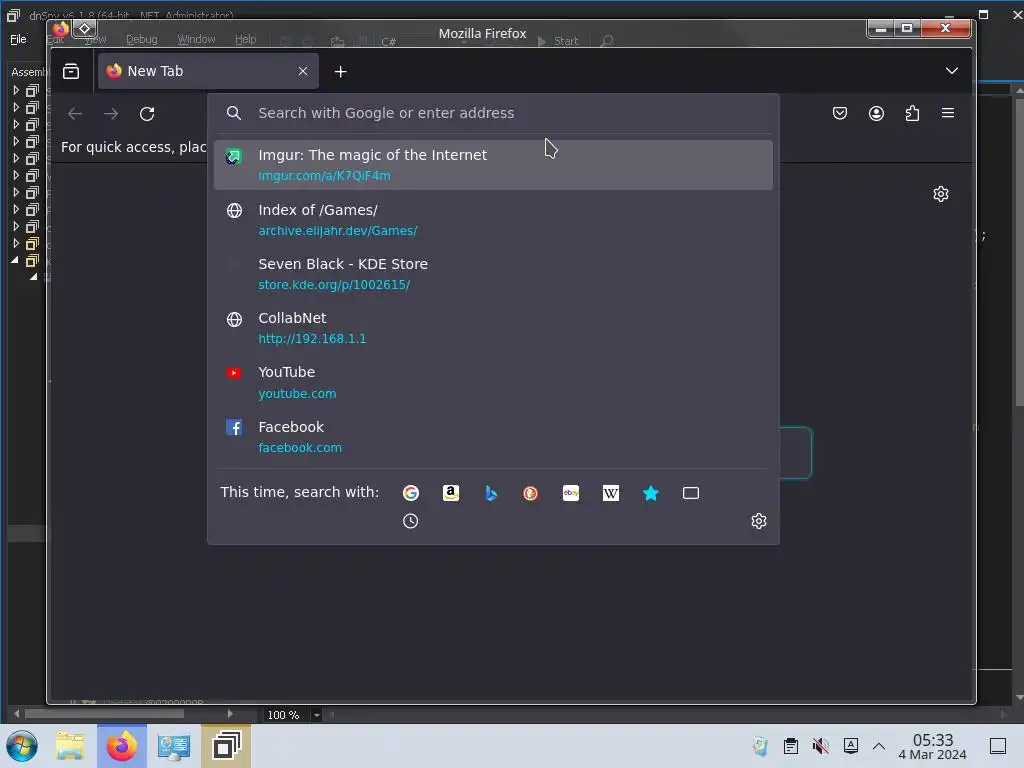The width and height of the screenshot is (1024, 768).
Task: Open the extensions puzzle icon
Action: (912, 113)
